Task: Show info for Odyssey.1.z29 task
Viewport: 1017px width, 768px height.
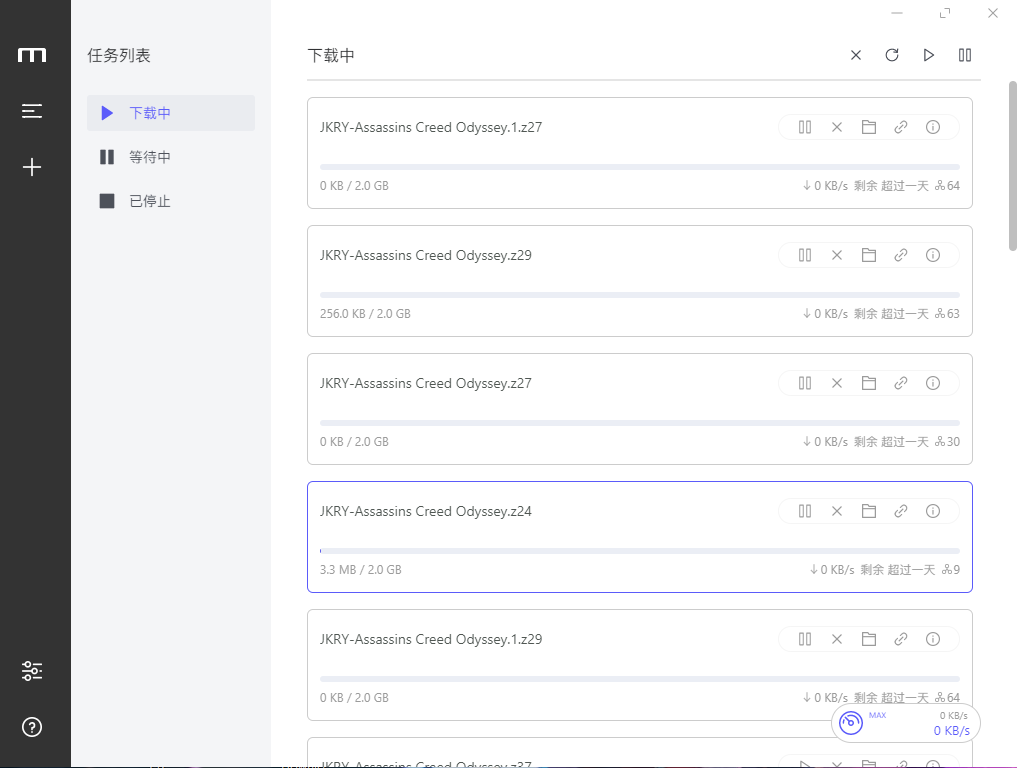Action: (x=933, y=639)
